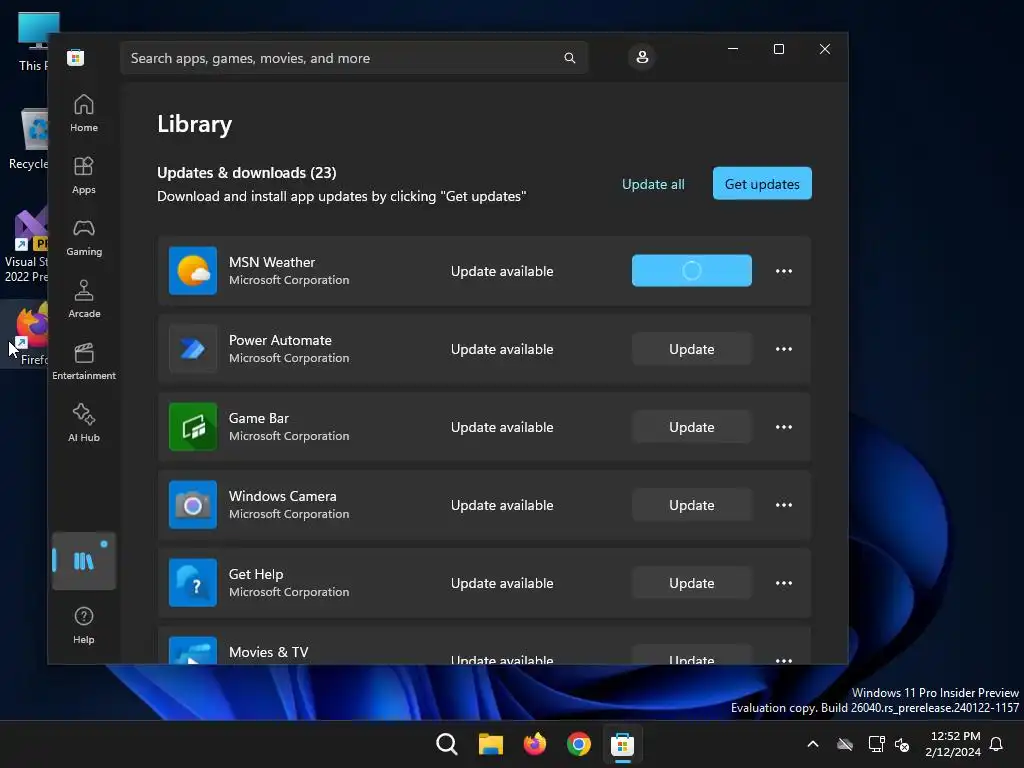Viewport: 1024px width, 768px height.
Task: Open the Entertainment section
Action: (84, 361)
